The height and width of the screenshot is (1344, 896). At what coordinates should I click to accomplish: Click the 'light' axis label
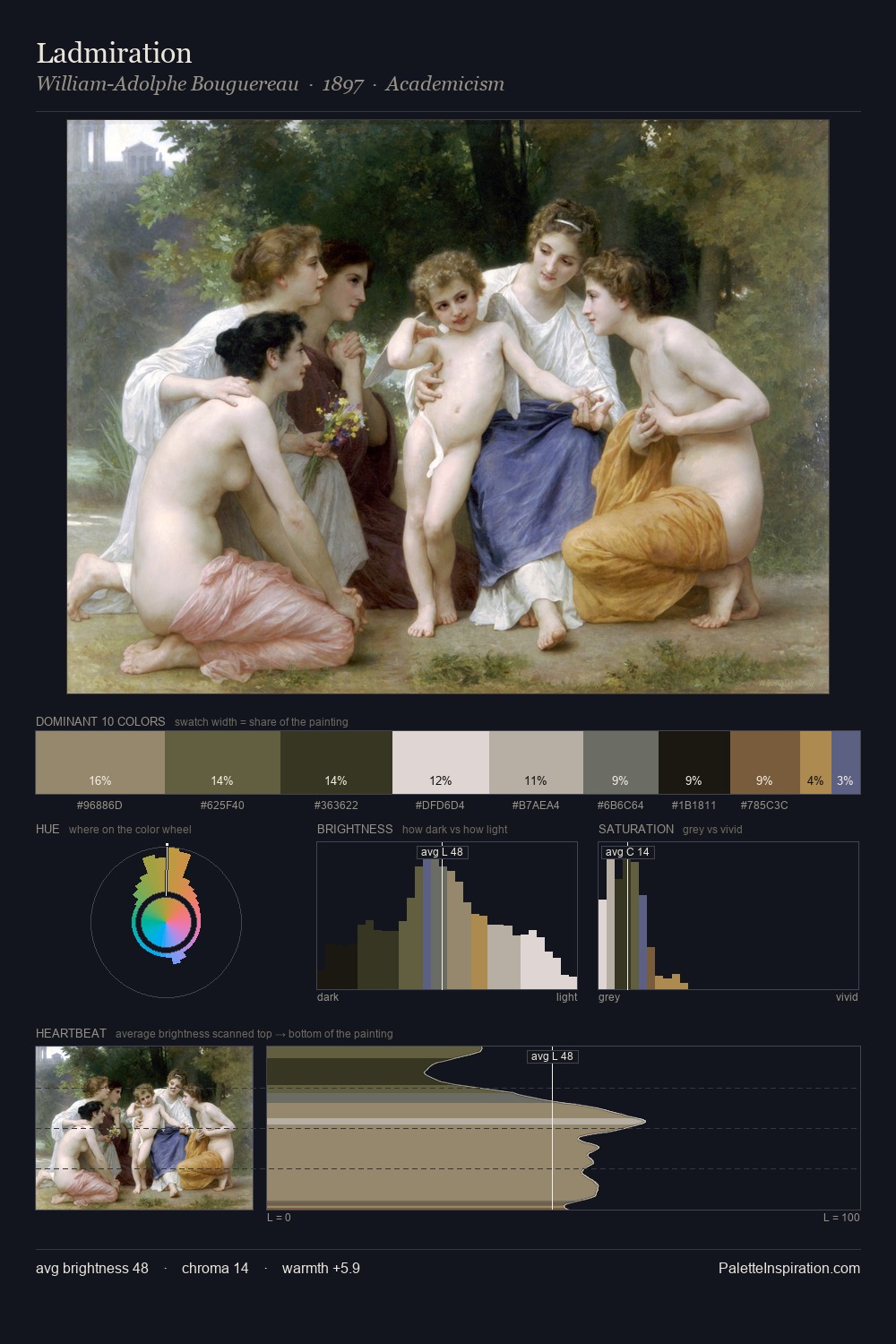pyautogui.click(x=566, y=997)
